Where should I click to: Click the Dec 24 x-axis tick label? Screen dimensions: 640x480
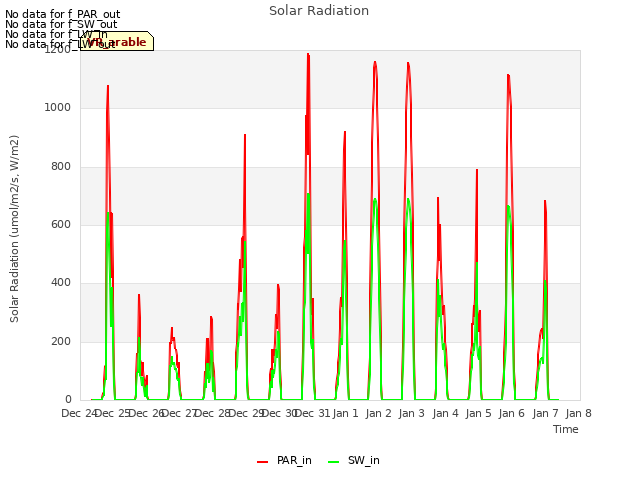pos(79,413)
